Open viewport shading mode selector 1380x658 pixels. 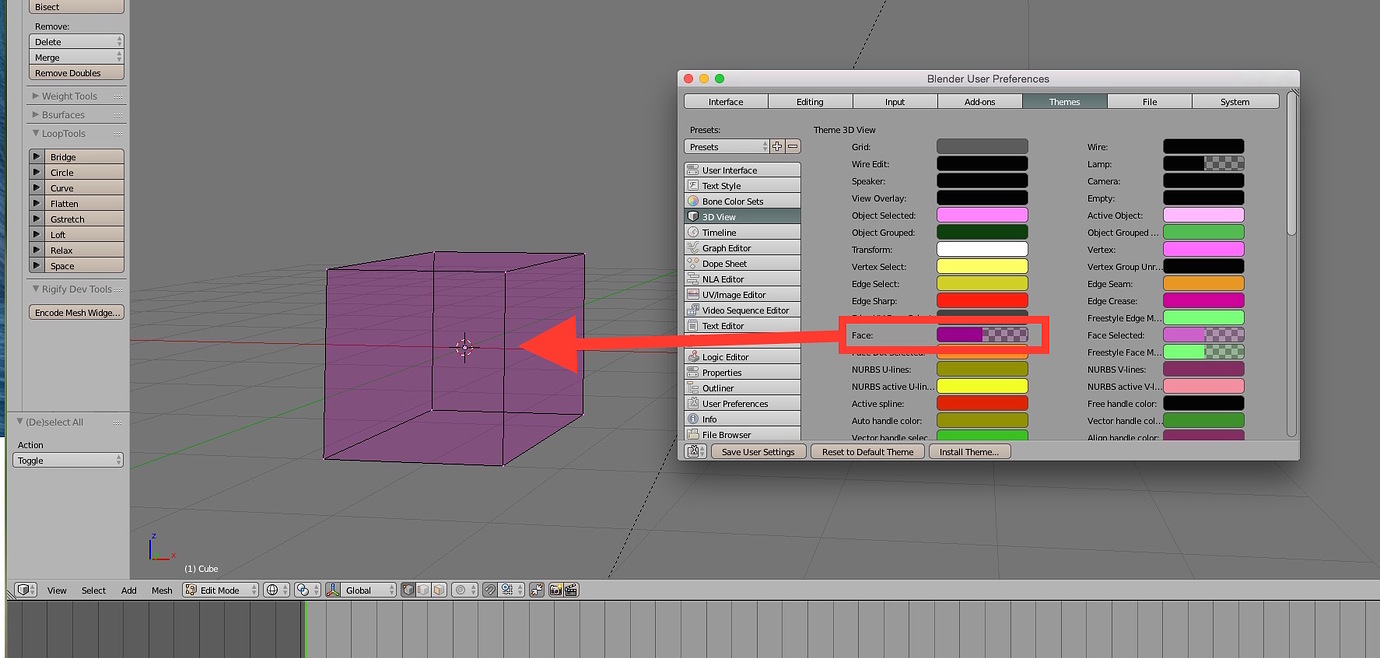[x=277, y=590]
